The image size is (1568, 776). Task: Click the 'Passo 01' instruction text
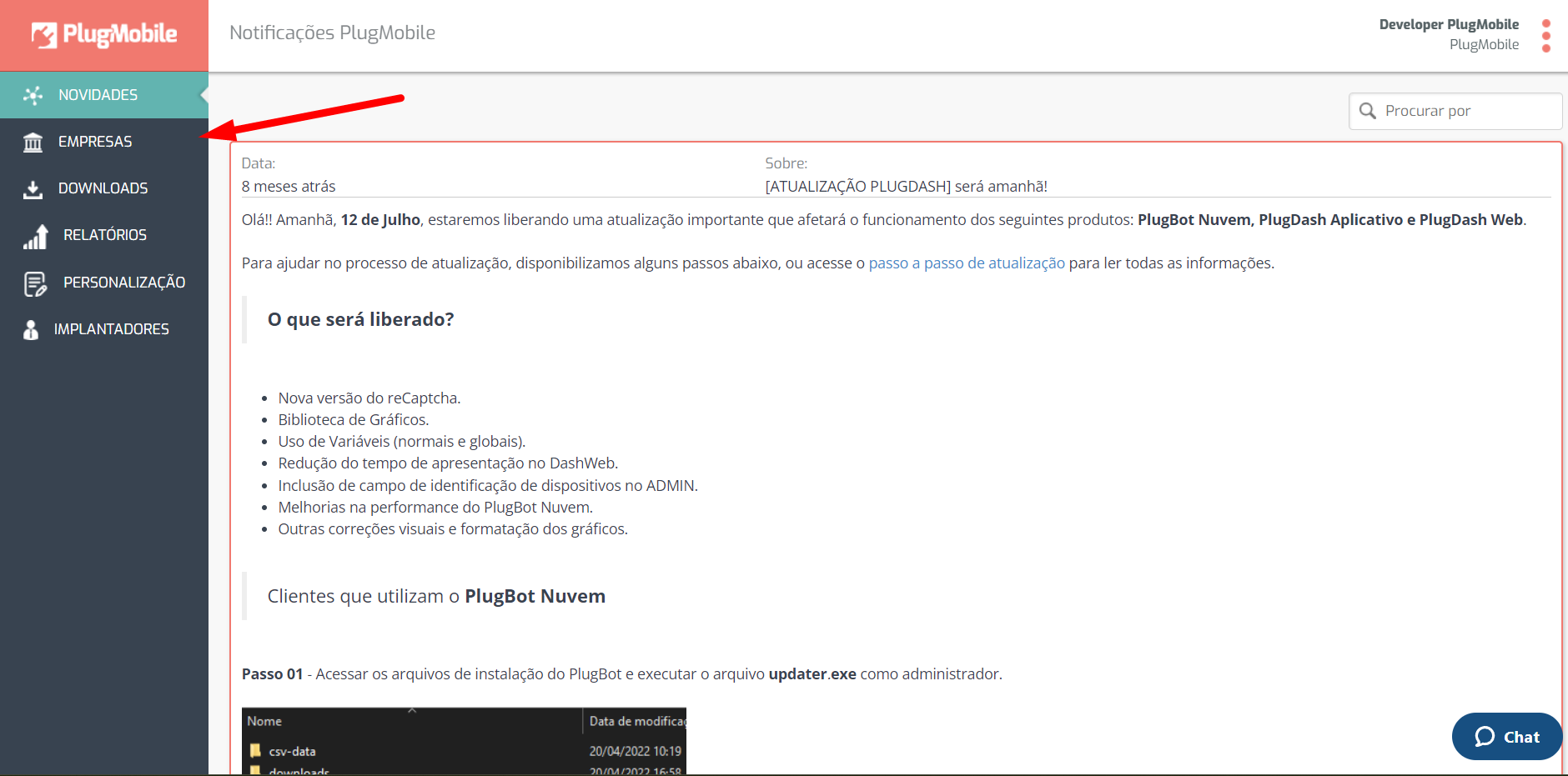coord(622,674)
